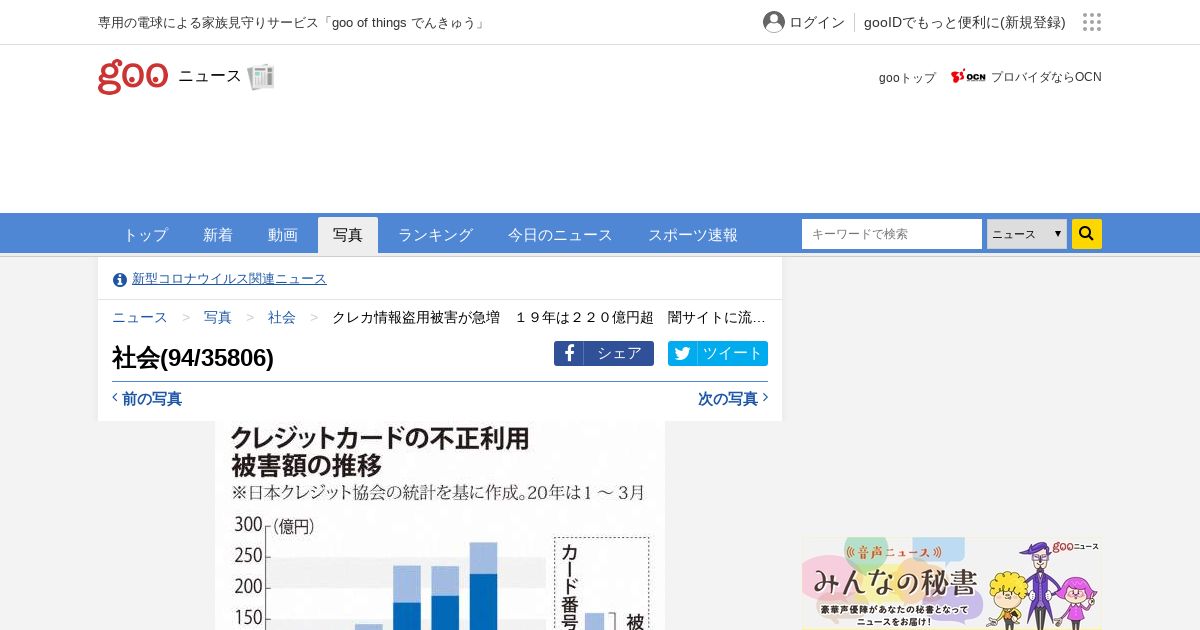1200x630 pixels.
Task: Click the みんなの秘書 banner
Action: (x=952, y=584)
